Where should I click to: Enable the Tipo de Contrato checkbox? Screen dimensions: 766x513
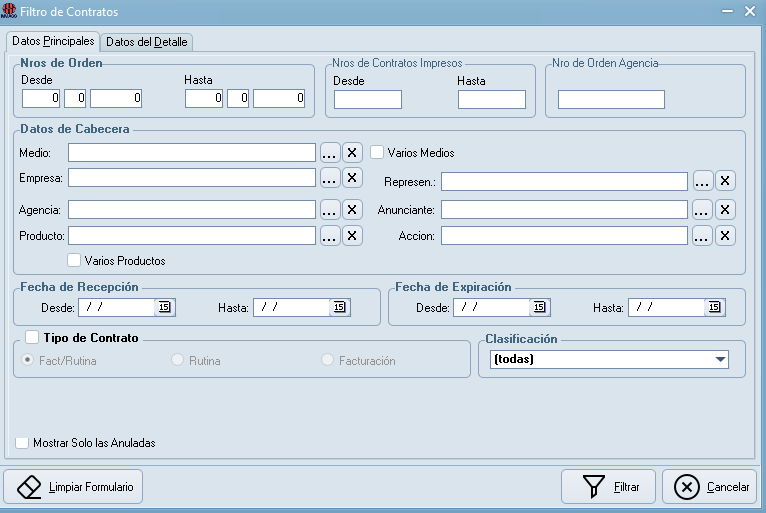[x=32, y=337]
